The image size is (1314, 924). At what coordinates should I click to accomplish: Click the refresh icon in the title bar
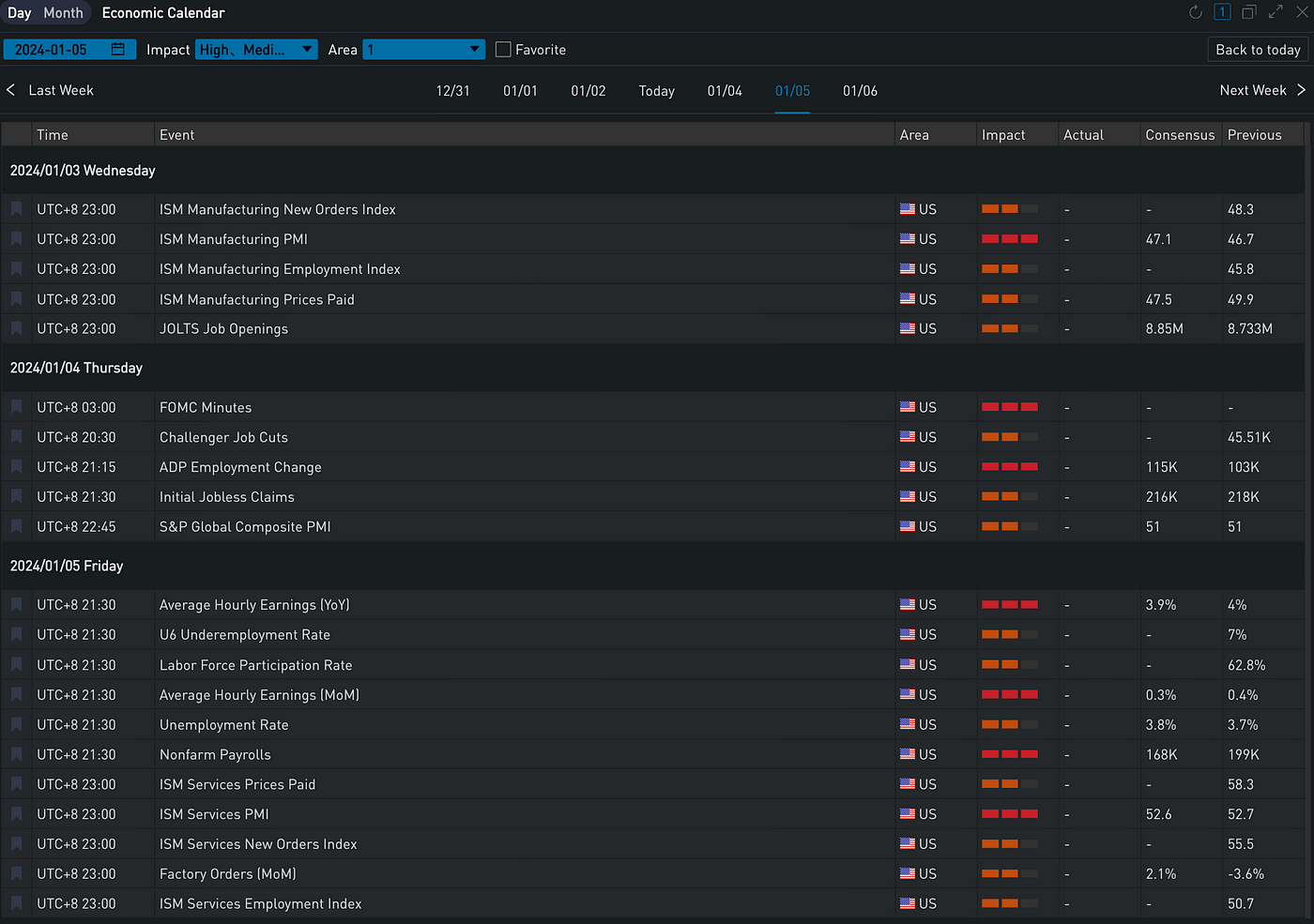pos(1195,12)
